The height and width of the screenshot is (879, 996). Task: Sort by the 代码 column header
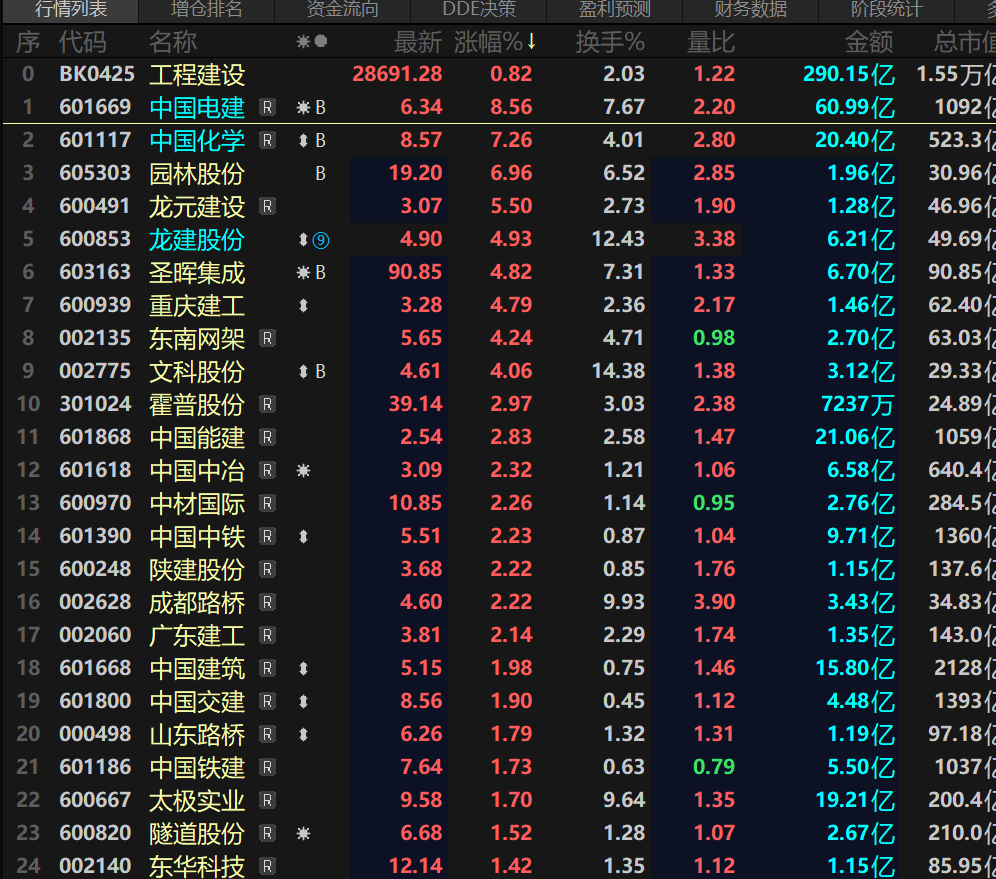pyautogui.click(x=83, y=42)
